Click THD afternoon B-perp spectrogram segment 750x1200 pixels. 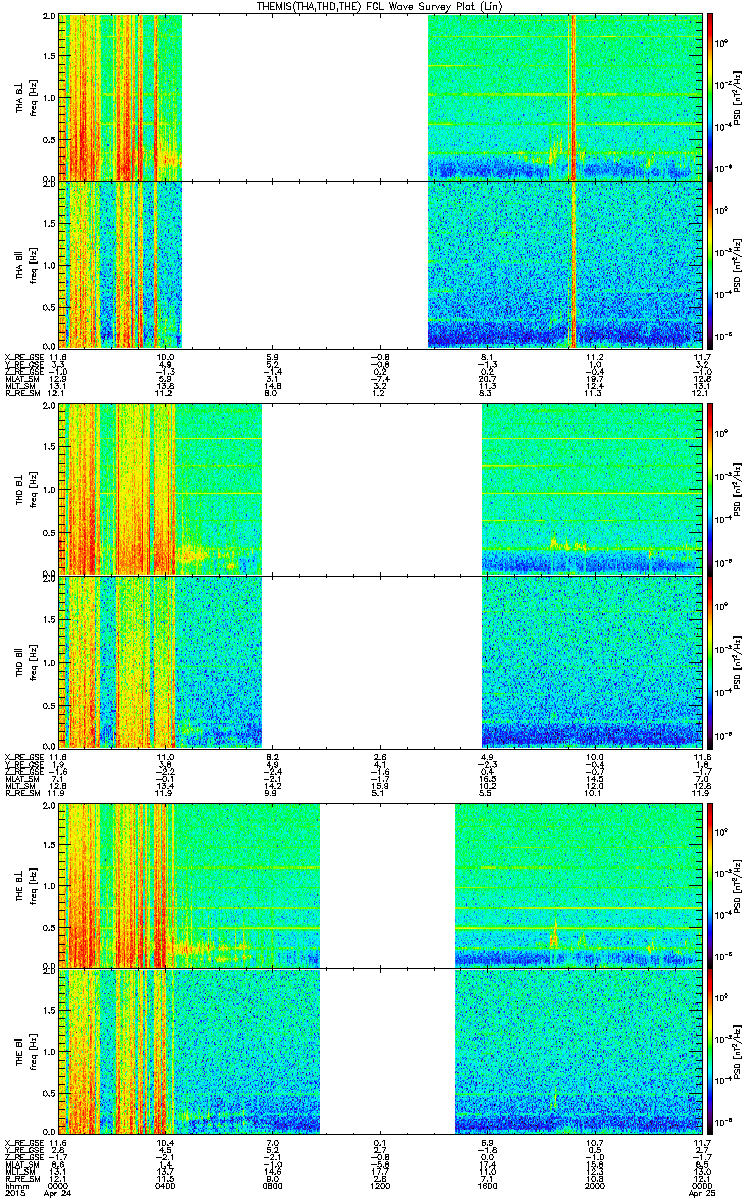click(591, 488)
